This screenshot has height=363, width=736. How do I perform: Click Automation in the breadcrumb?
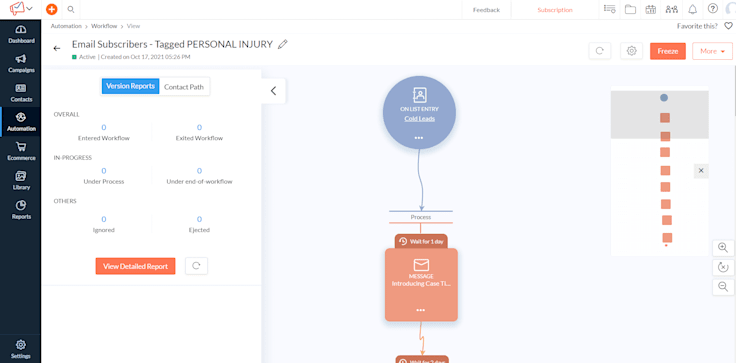pos(66,26)
